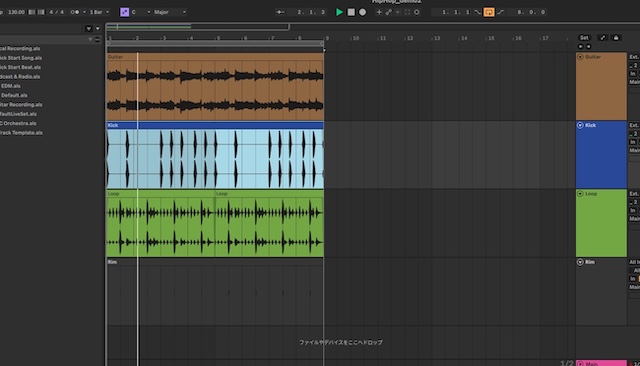Click the 4 / 4 time signature field
The width and height of the screenshot is (640, 366).
(56, 12)
